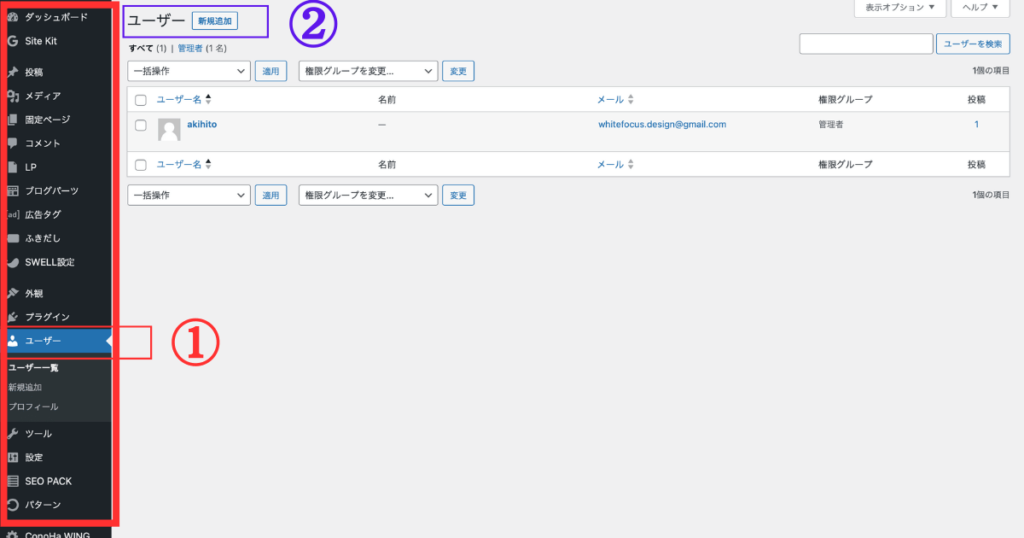Click the 新規追加 button beside the title
Screen dimensions: 1024x538
(215, 21)
